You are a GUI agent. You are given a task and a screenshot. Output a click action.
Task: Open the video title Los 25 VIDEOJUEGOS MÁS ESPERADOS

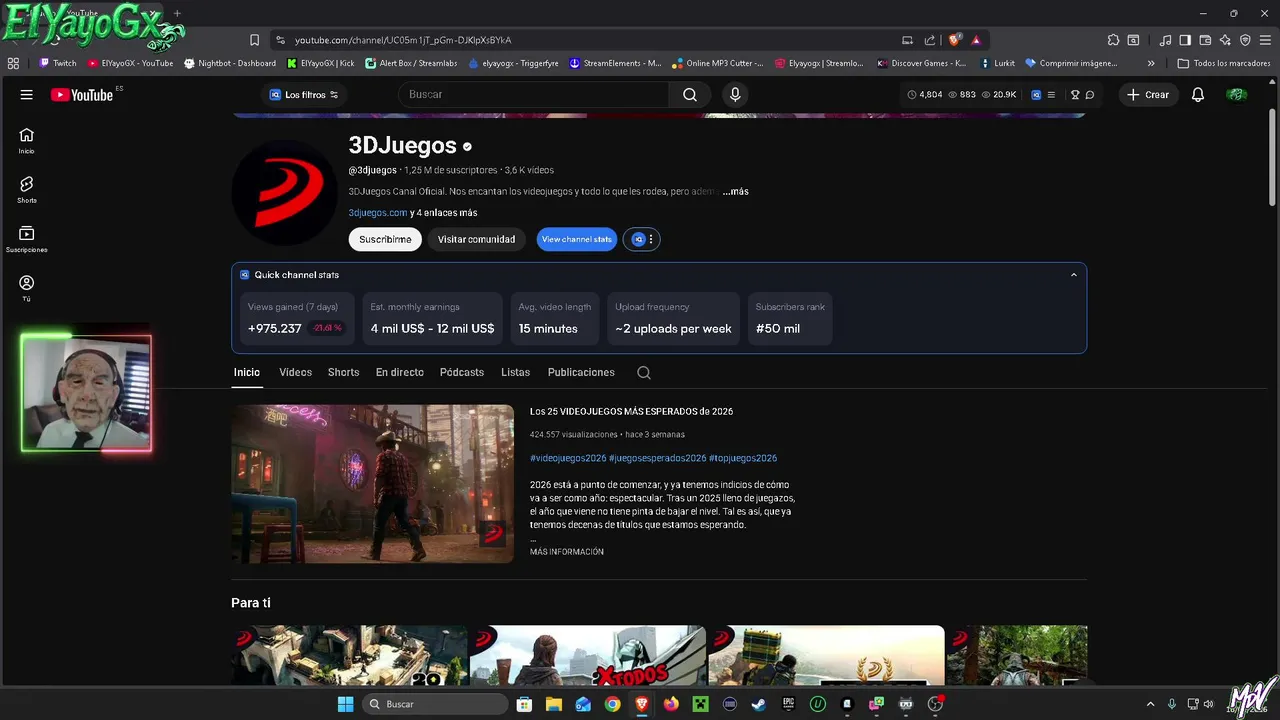coord(631,411)
